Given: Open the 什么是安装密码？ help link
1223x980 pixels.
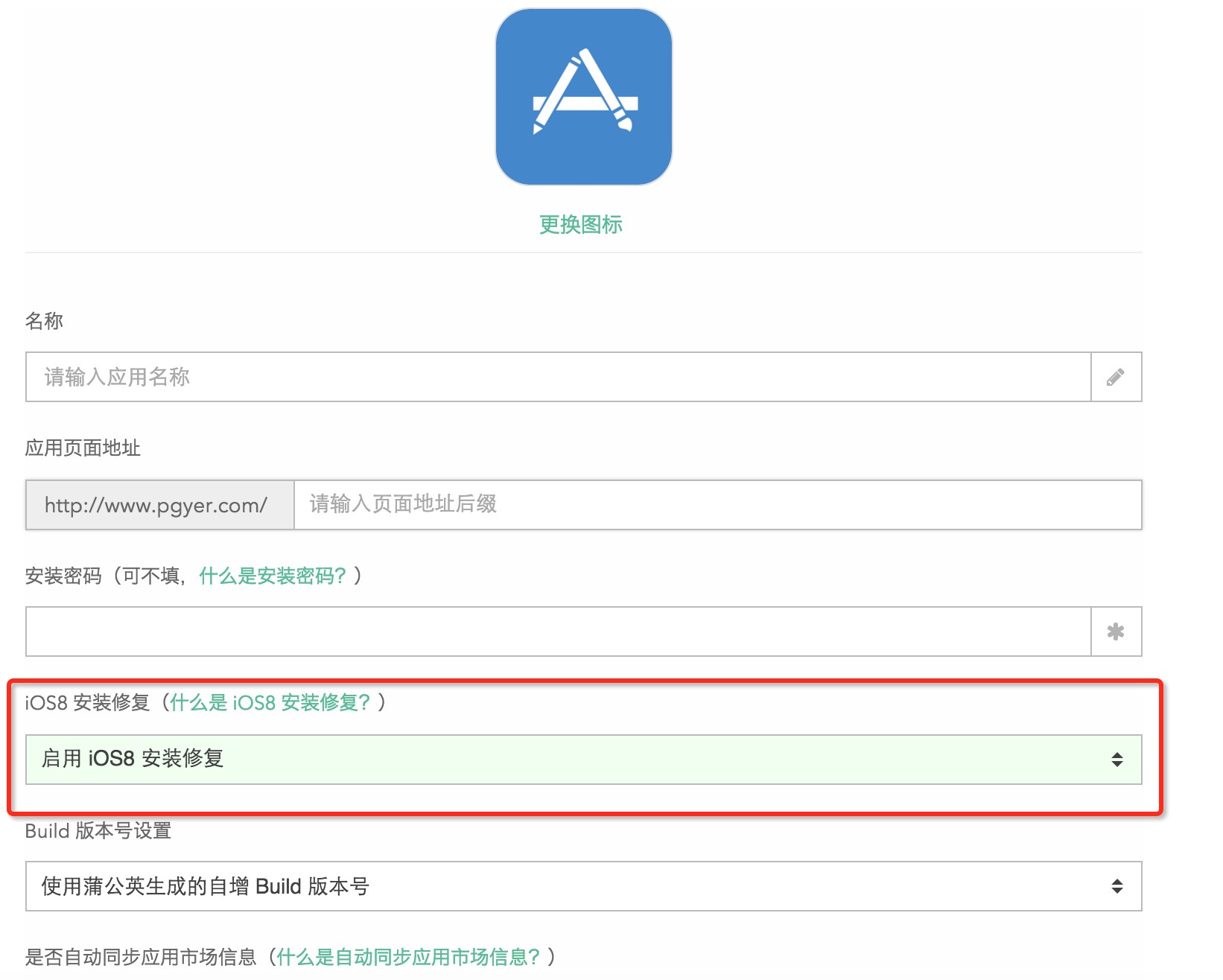Looking at the screenshot, I should 273,576.
